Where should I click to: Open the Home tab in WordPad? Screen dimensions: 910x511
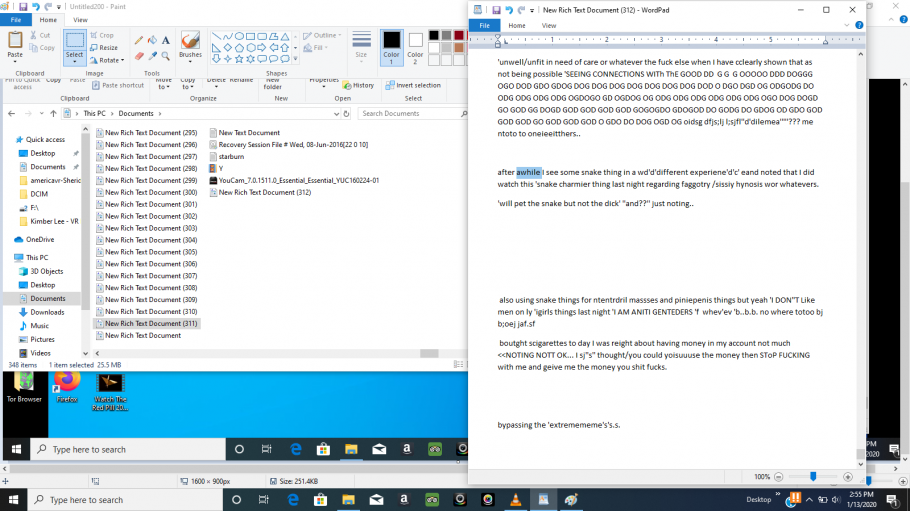coord(517,26)
